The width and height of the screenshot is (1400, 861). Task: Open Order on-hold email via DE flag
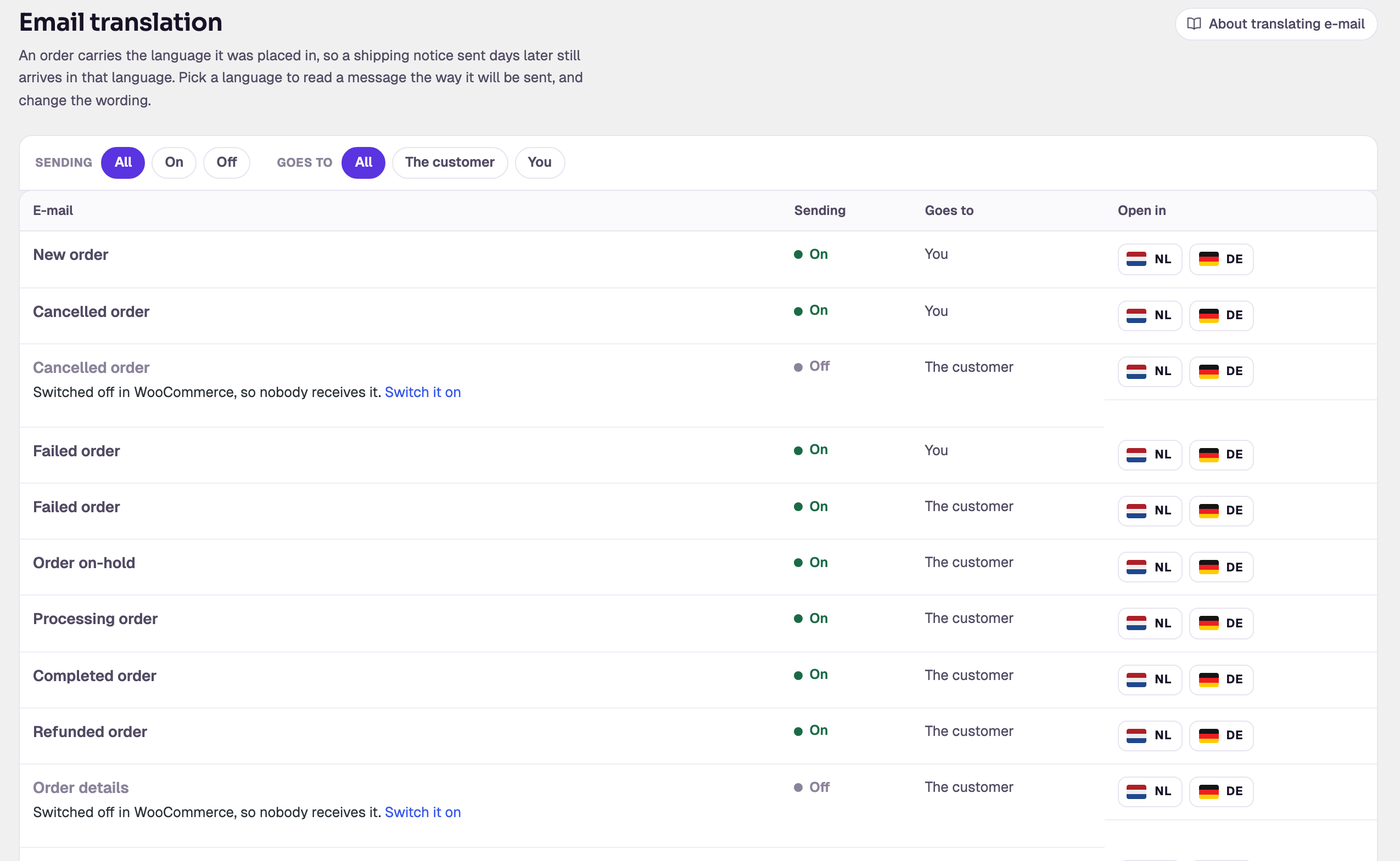coord(1221,567)
